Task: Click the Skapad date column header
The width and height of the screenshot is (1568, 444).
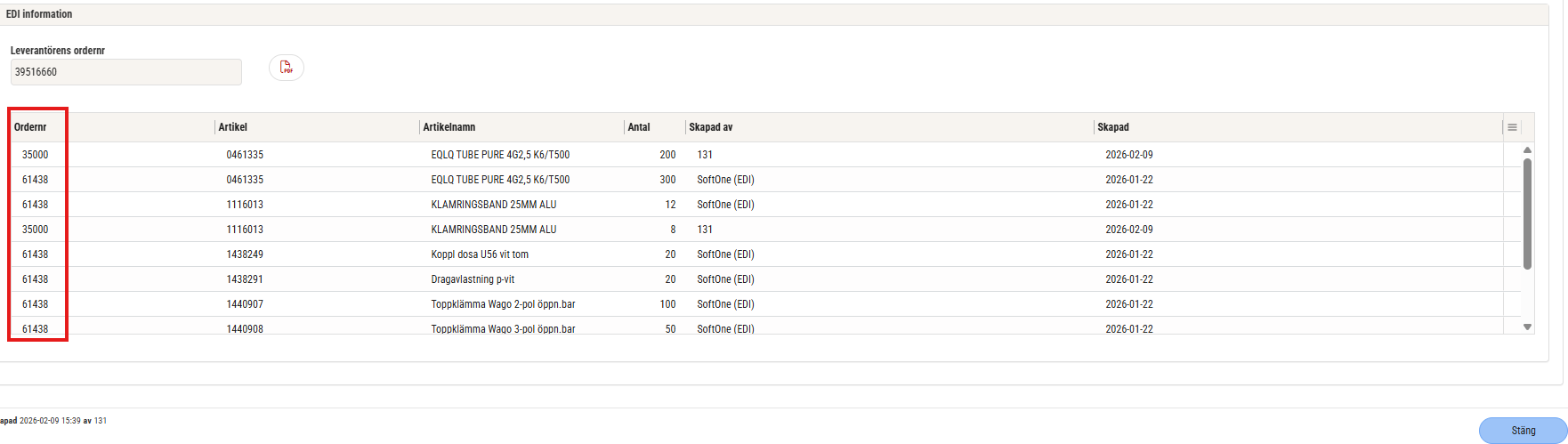Action: click(1113, 127)
